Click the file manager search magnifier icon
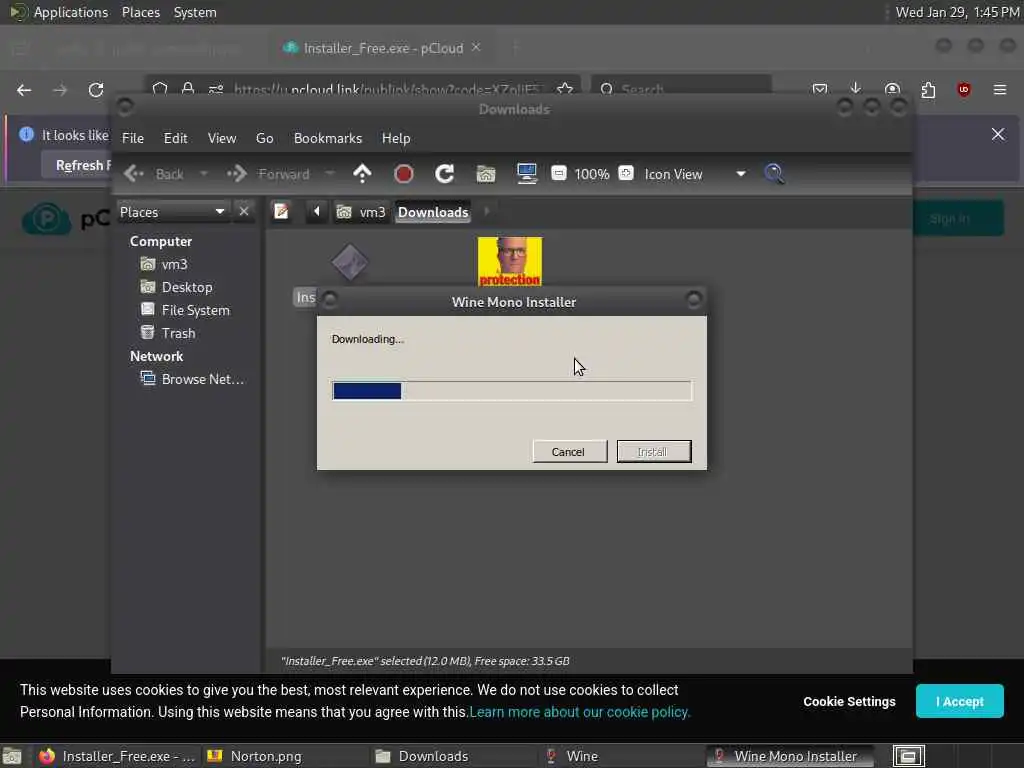The height and width of the screenshot is (768, 1024). click(x=775, y=174)
